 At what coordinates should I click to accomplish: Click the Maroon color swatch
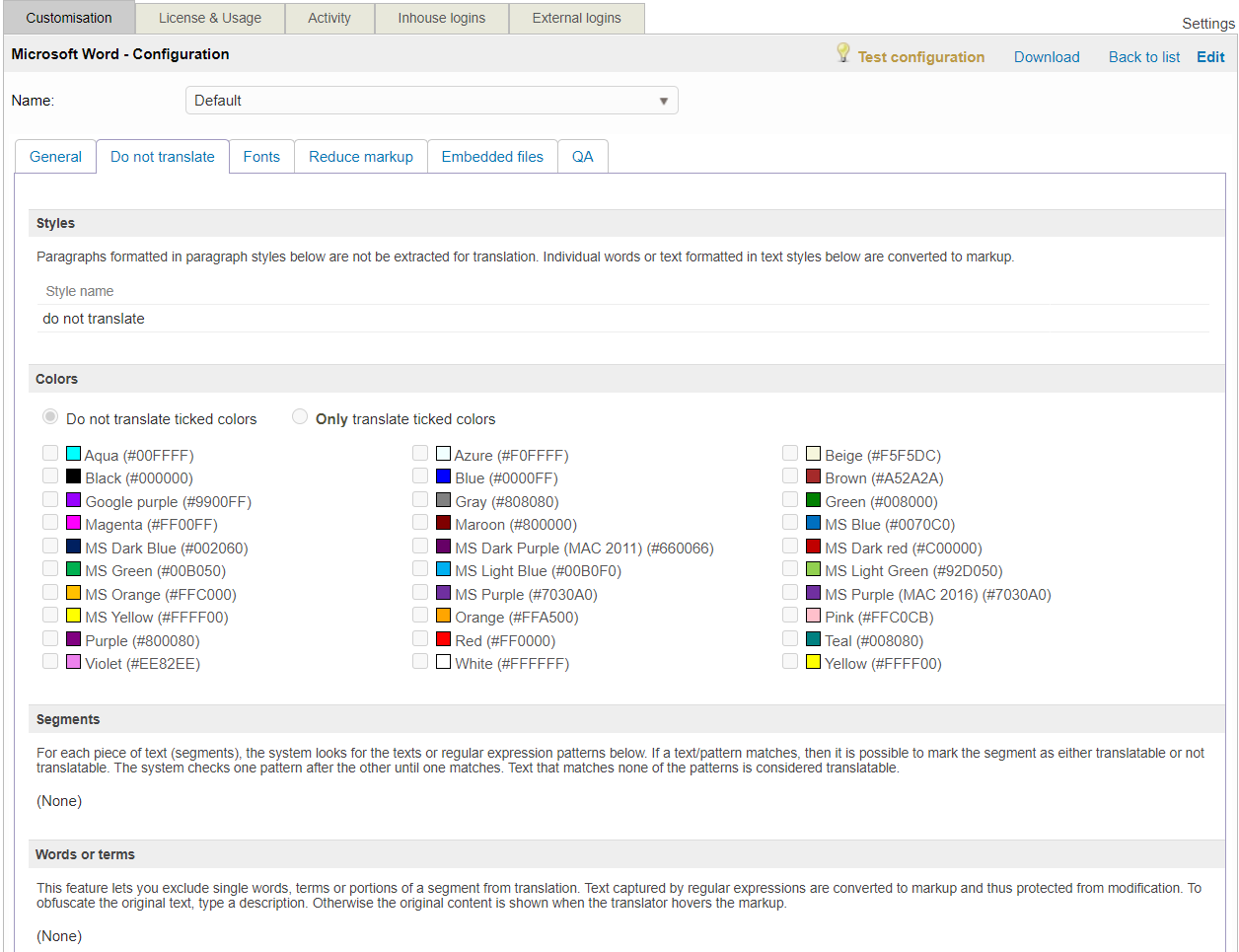coord(443,523)
